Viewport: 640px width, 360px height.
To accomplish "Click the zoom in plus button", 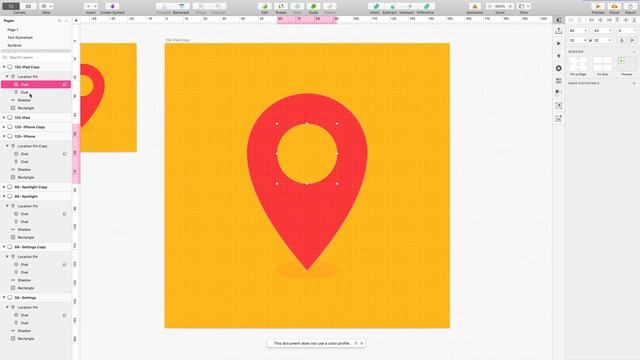I will pyautogui.click(x=510, y=7).
